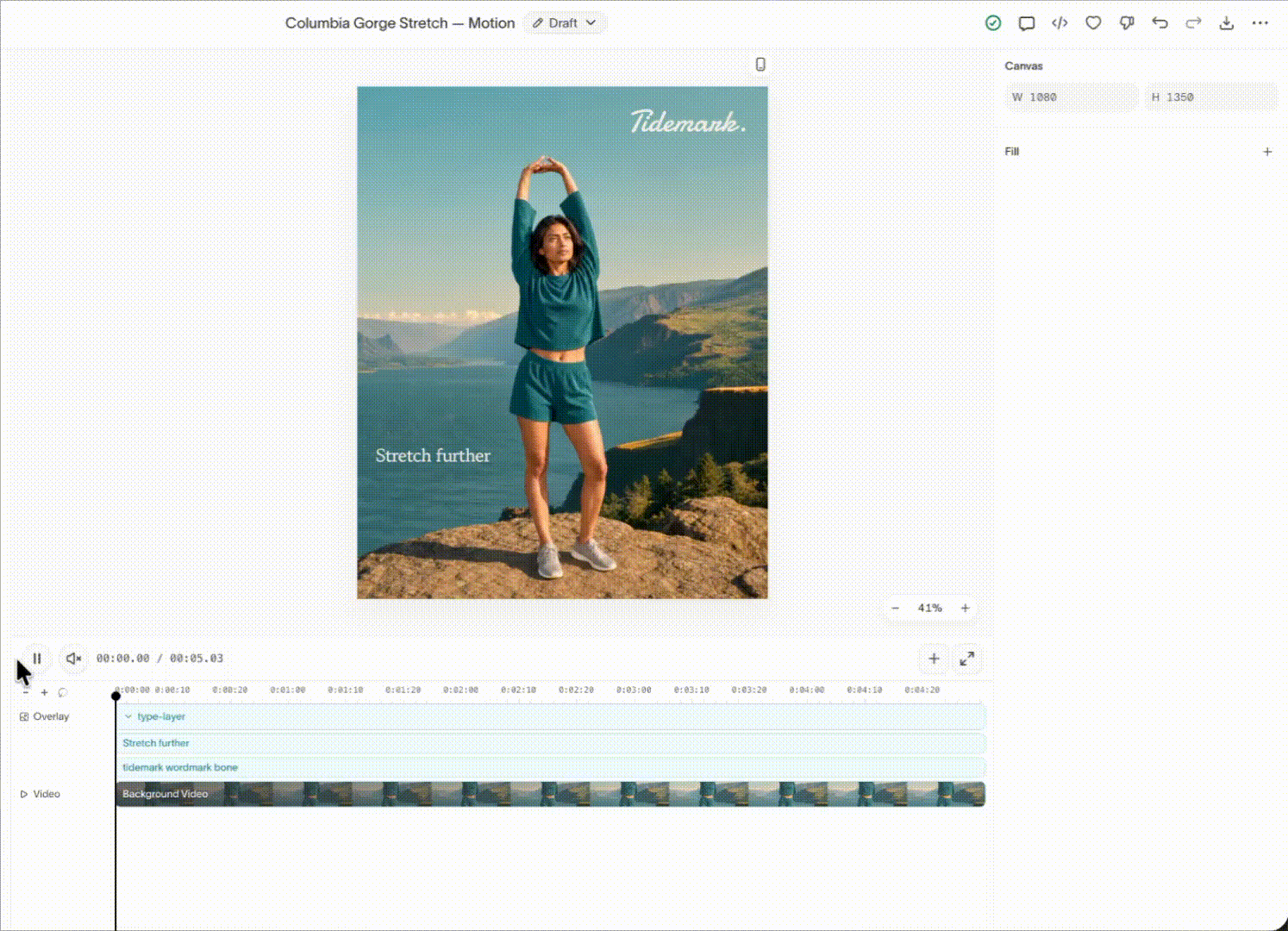Click the green checkmark status icon
The image size is (1288, 931).
coord(993,23)
